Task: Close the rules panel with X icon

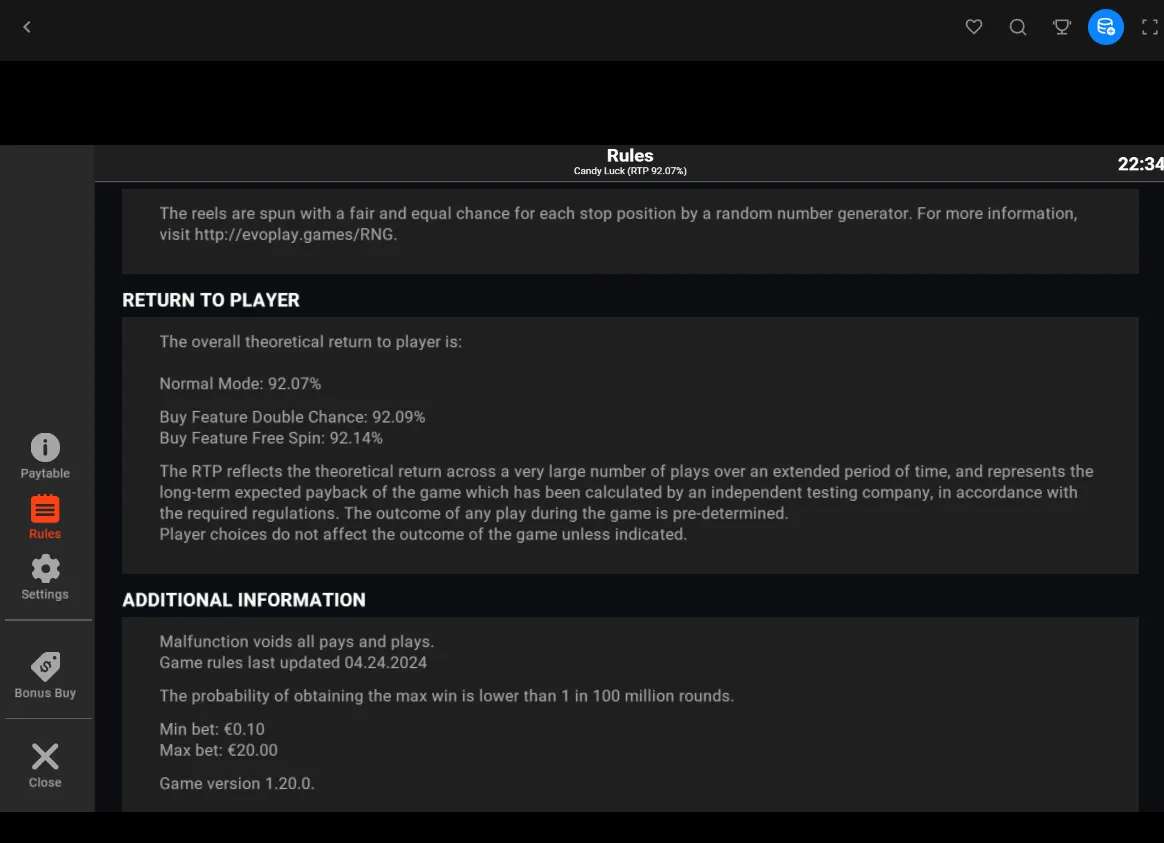Action: click(45, 757)
